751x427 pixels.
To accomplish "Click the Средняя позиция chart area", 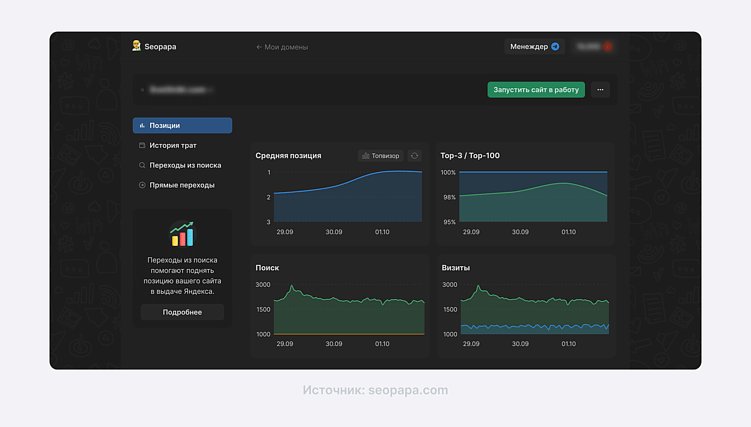I will click(348, 198).
